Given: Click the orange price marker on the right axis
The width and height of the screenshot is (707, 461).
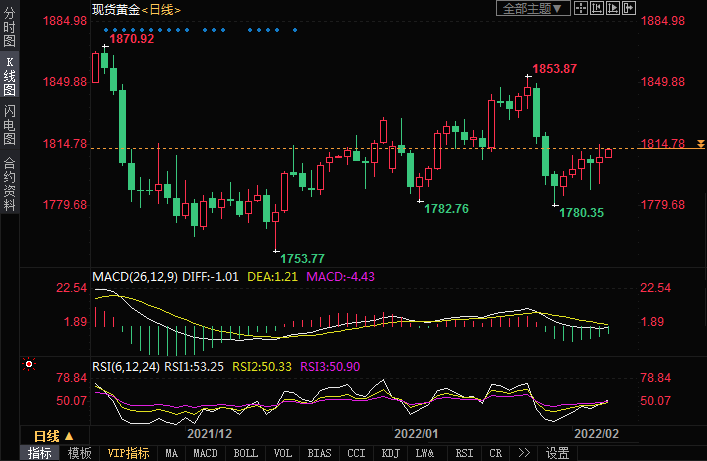Looking at the screenshot, I should point(700,145).
